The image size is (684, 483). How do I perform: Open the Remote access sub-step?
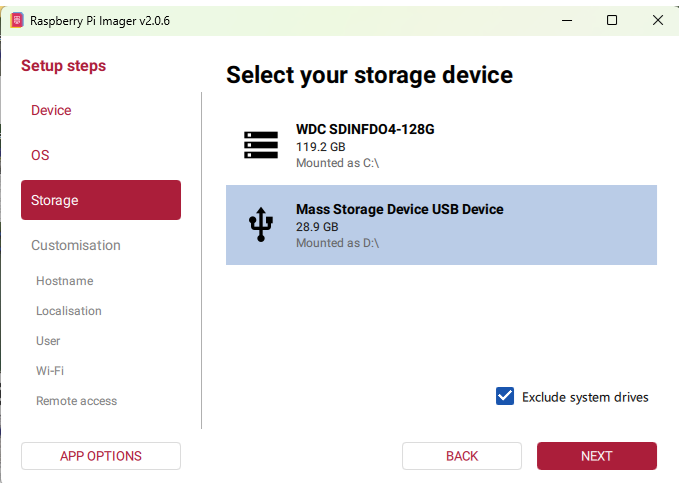(76, 401)
